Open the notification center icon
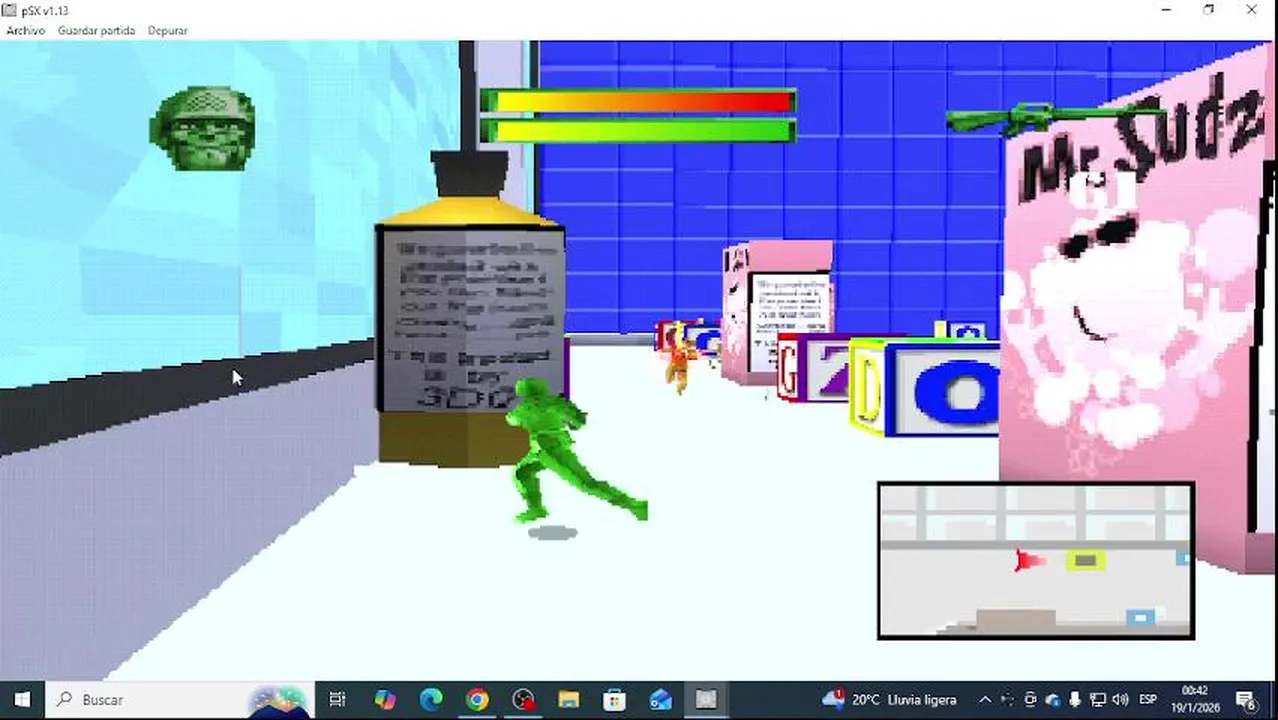 coord(1247,700)
